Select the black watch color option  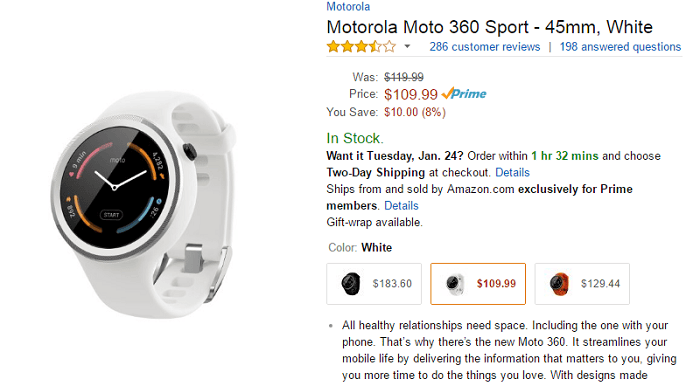point(374,284)
